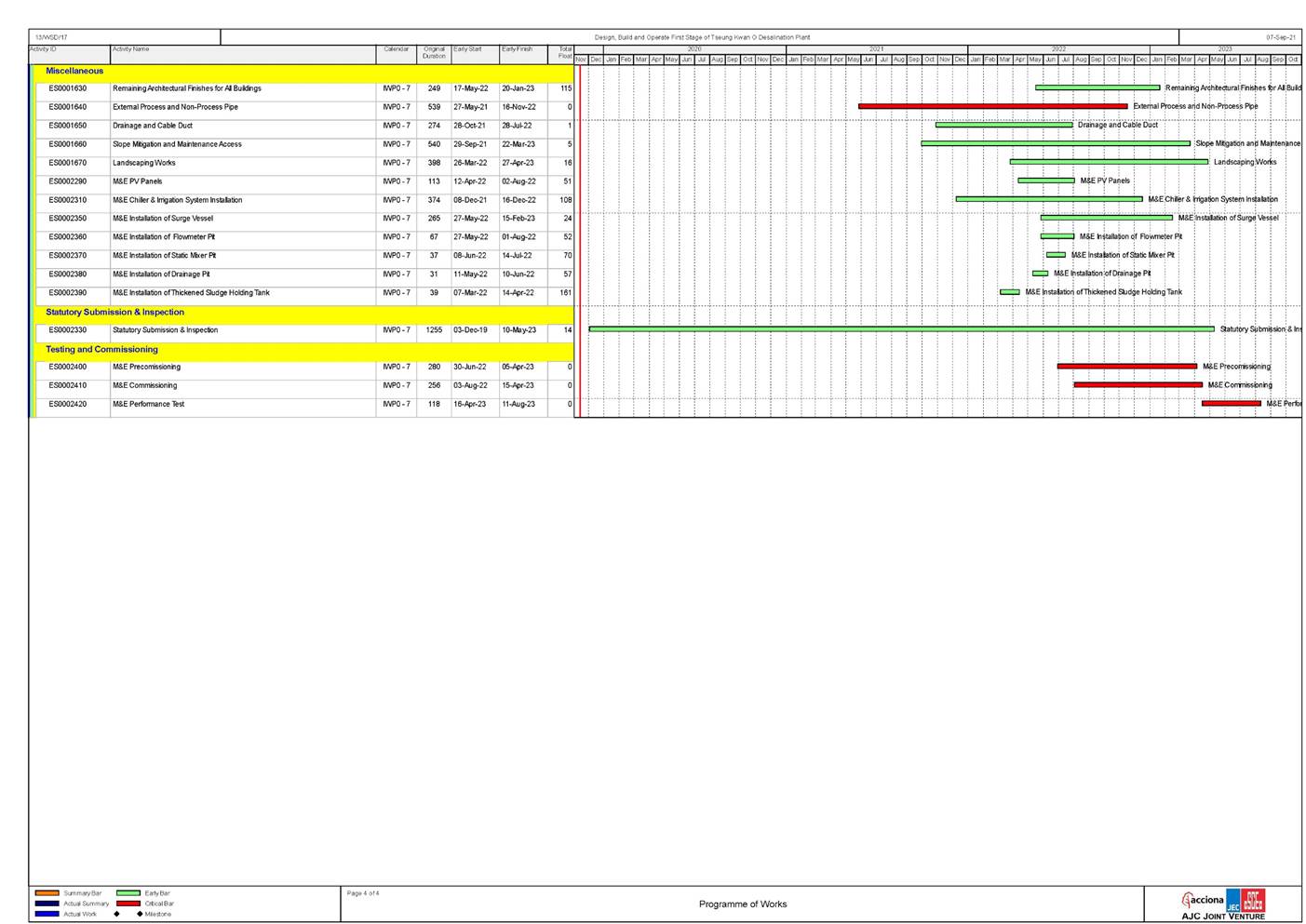Click the acciona logo in the footer

pos(1203,900)
